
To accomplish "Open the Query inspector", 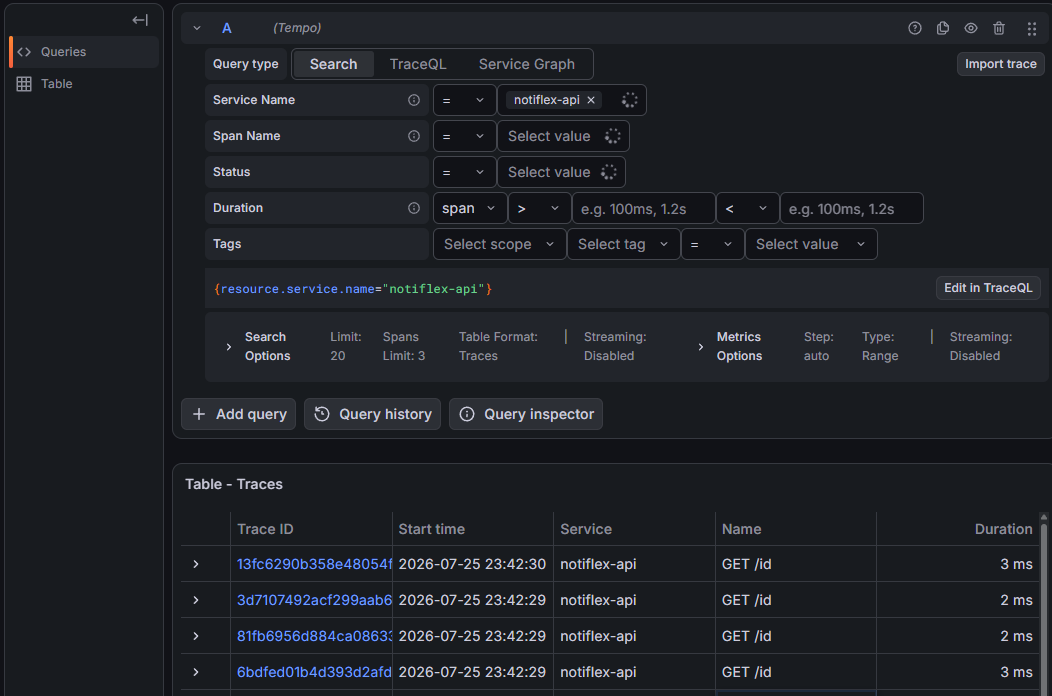I will (x=526, y=414).
